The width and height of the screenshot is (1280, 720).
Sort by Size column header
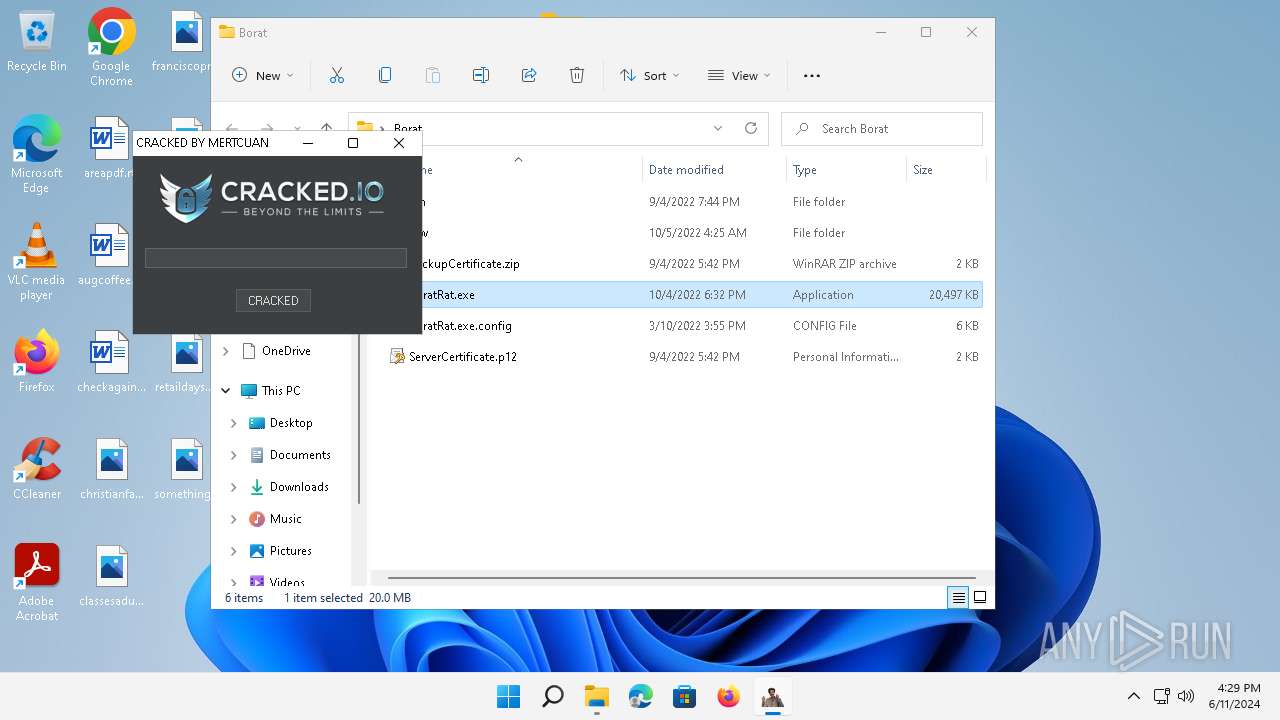click(x=946, y=170)
